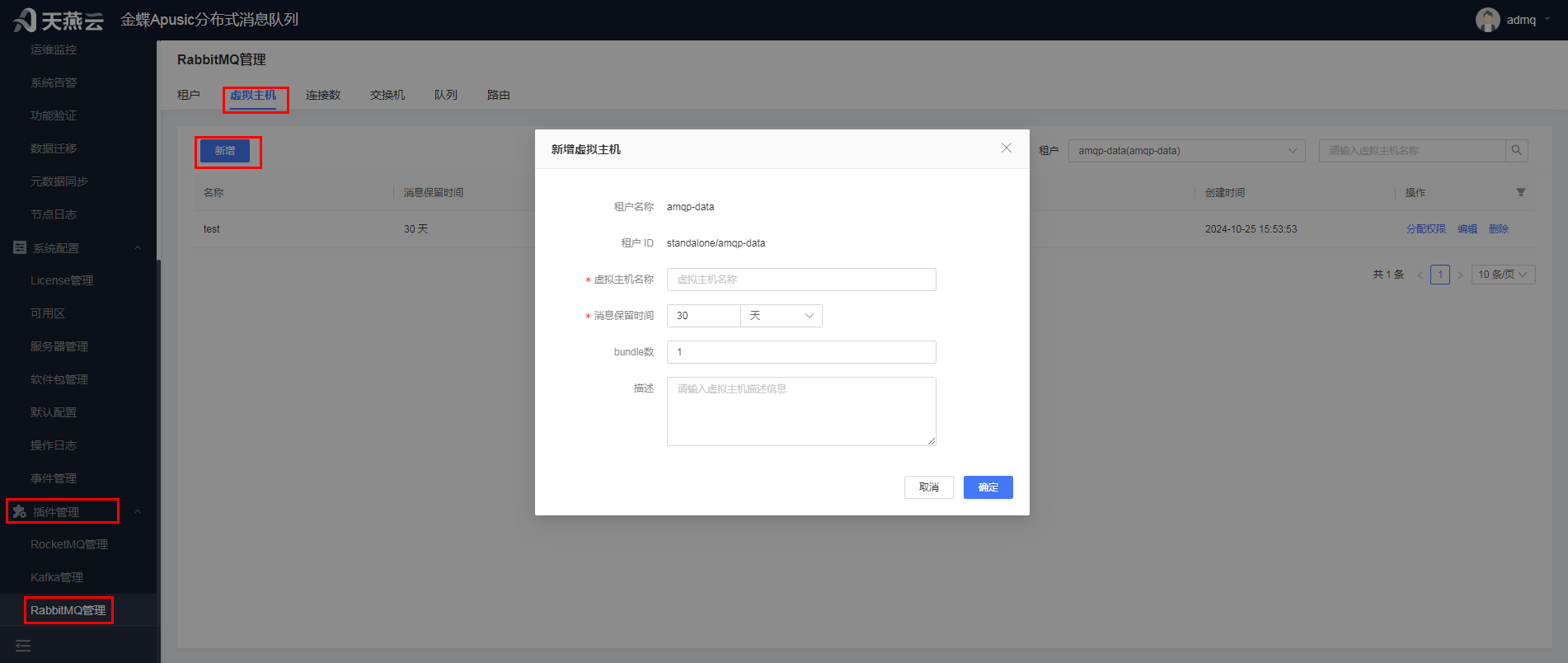Screen dimensions: 1568x663
Task: Open 操作日志 in the sidebar
Action: pyautogui.click(x=54, y=445)
